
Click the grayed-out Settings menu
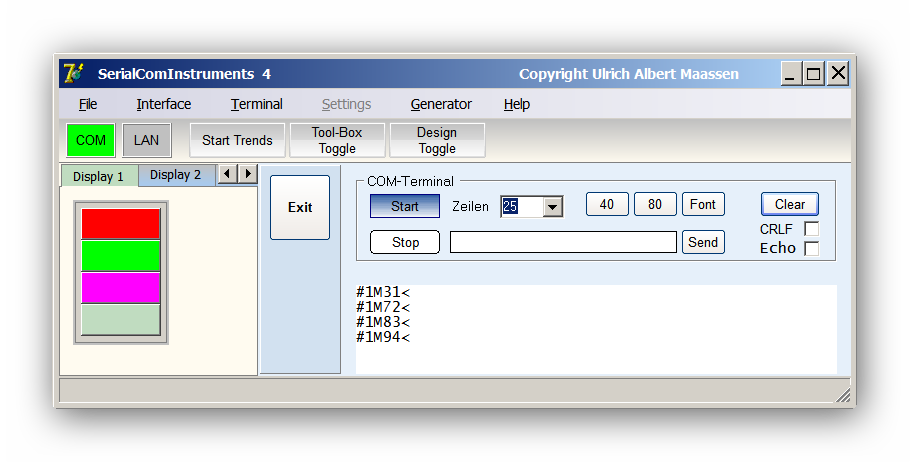pos(346,104)
